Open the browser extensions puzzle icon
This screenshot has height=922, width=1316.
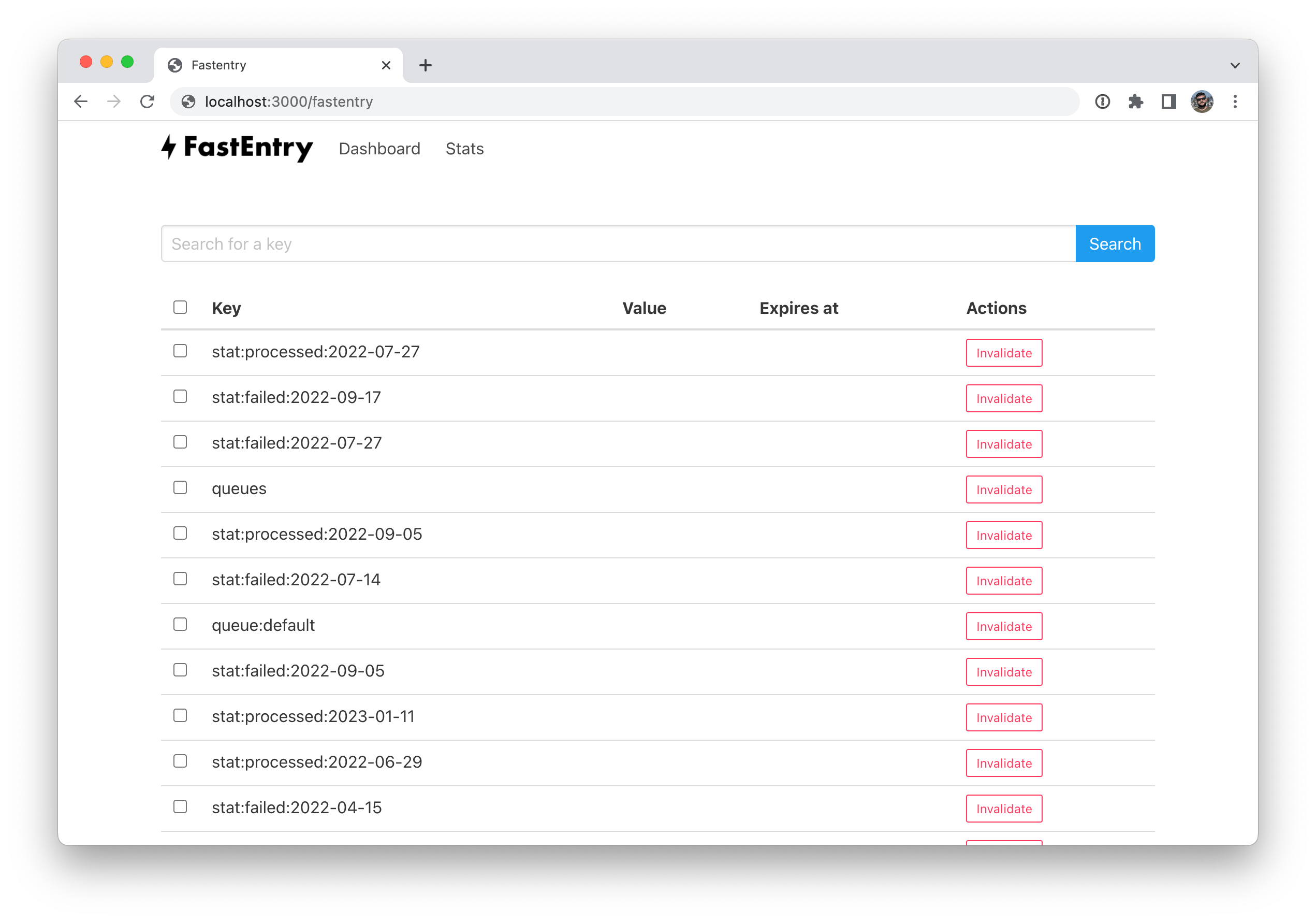coord(1135,102)
